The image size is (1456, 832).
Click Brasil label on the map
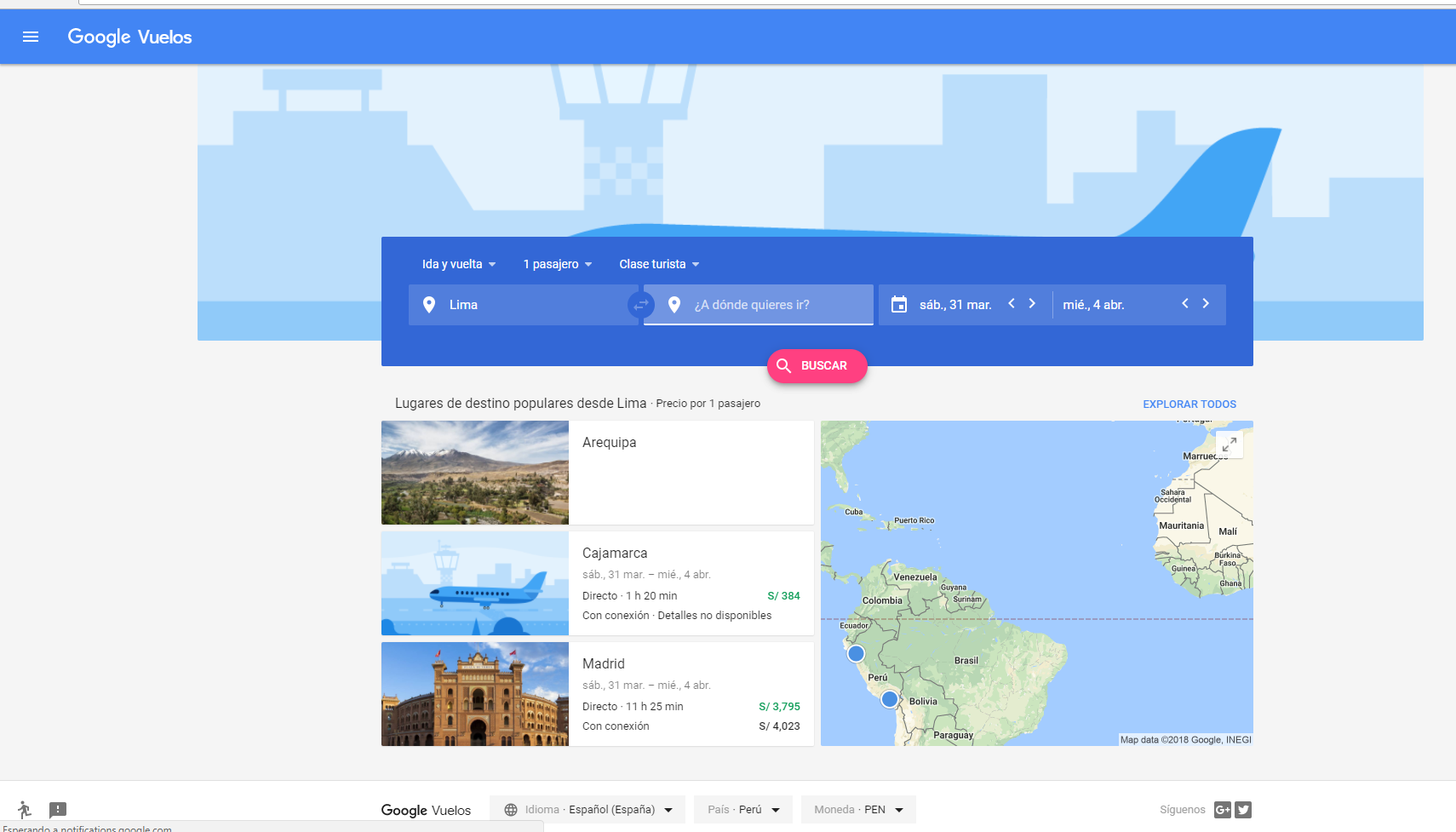(966, 661)
